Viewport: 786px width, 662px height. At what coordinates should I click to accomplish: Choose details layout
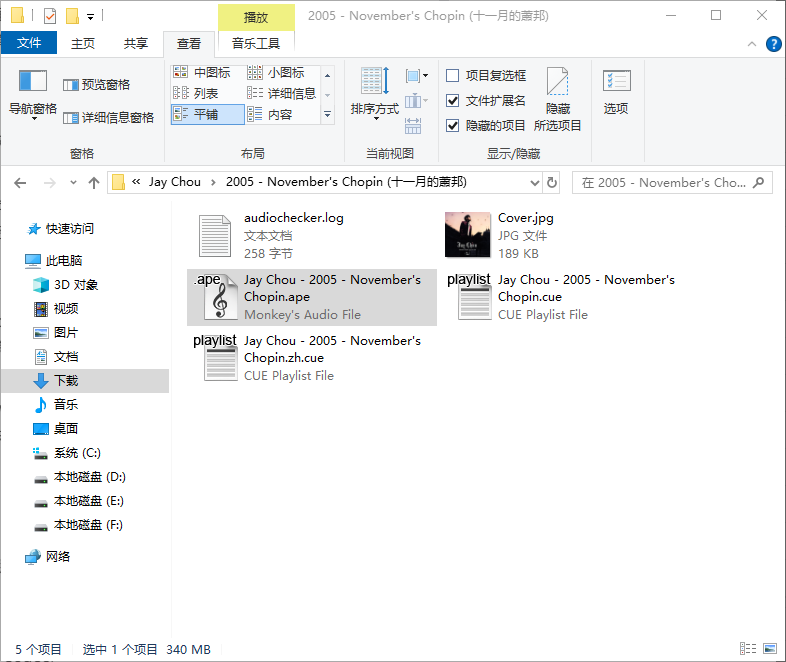coord(282,94)
